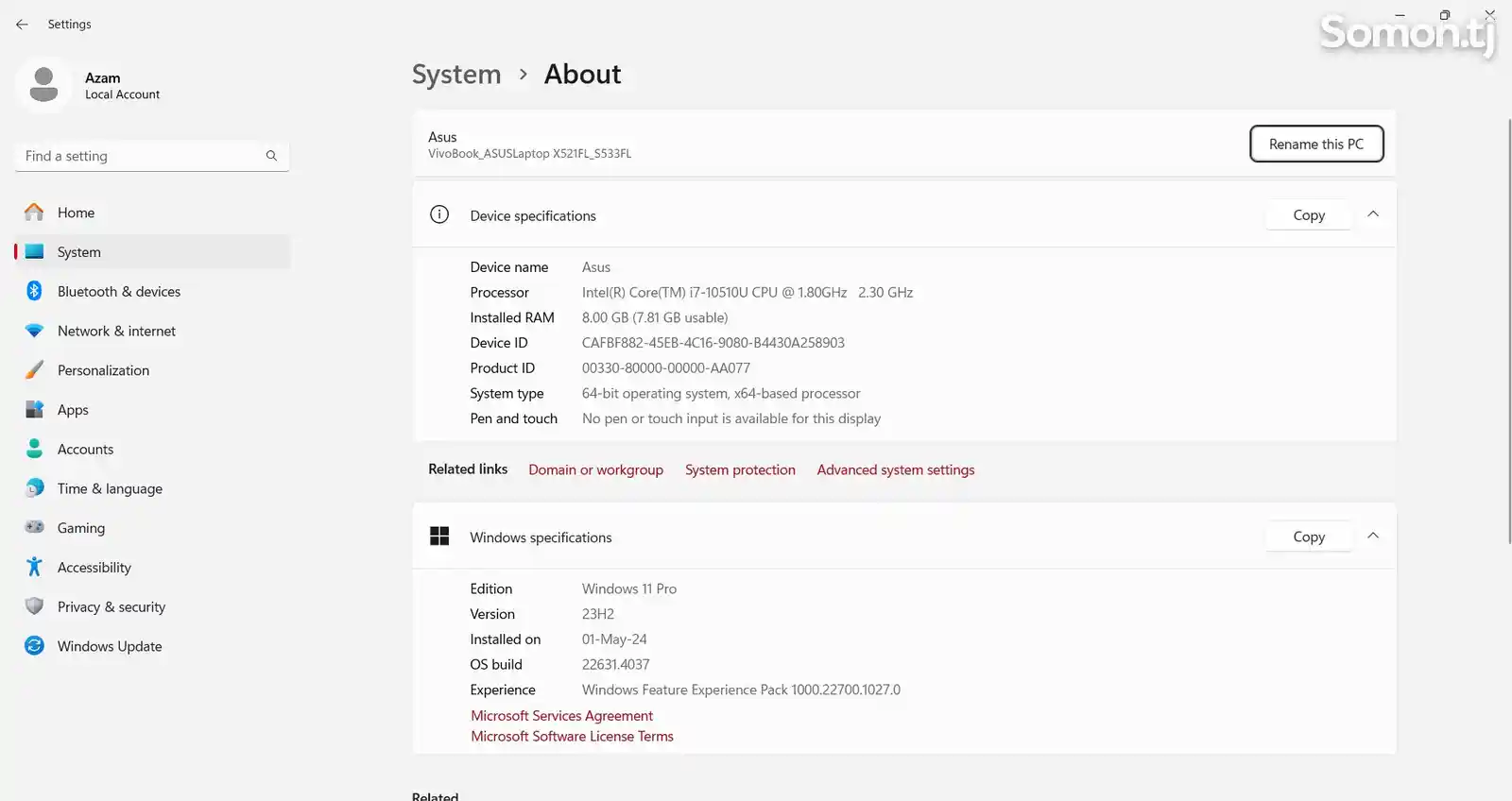This screenshot has height=801, width=1512.
Task: Open Home settings page
Action: 152,213
